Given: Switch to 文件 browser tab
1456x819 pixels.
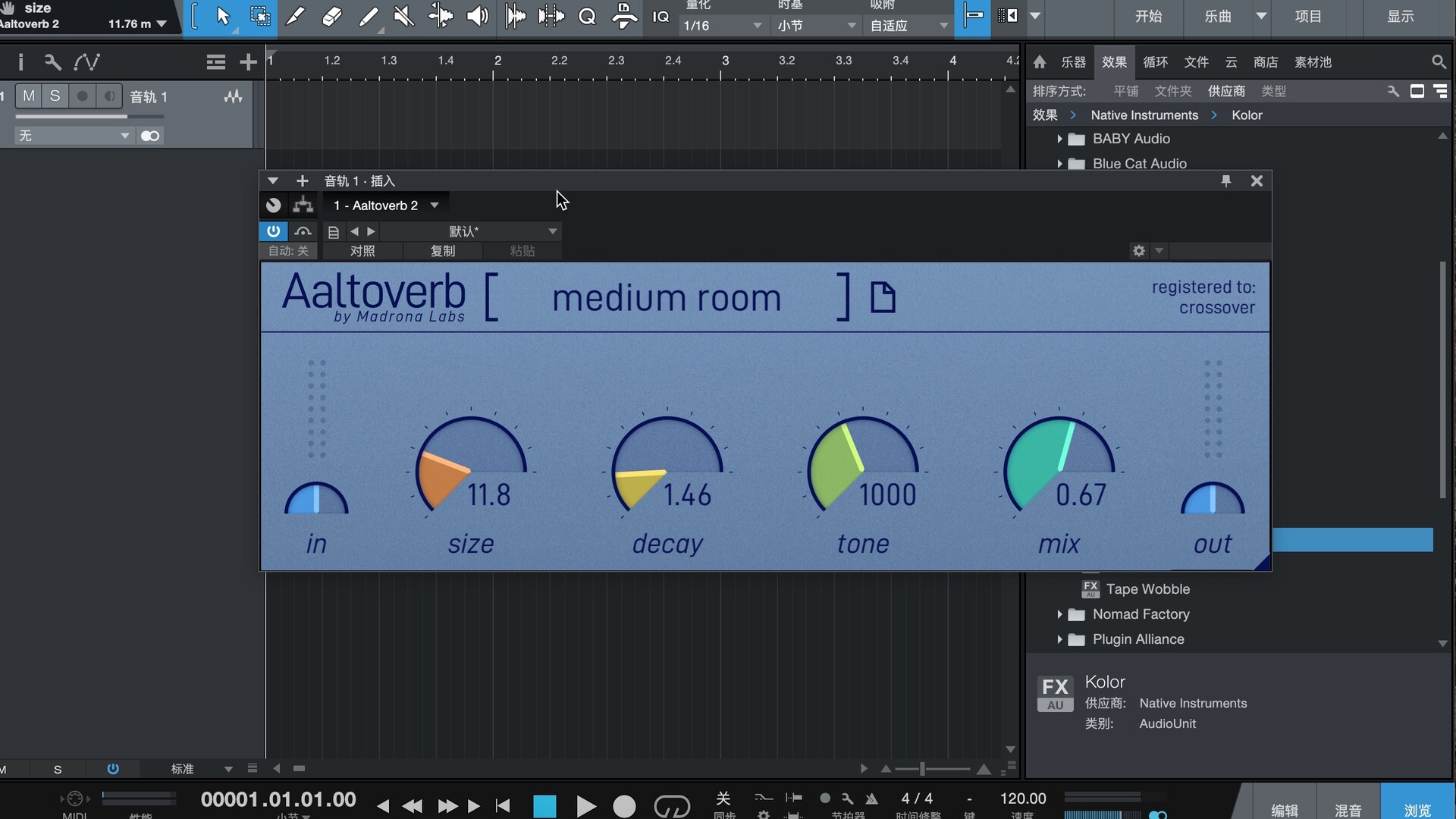Looking at the screenshot, I should click(x=1196, y=62).
